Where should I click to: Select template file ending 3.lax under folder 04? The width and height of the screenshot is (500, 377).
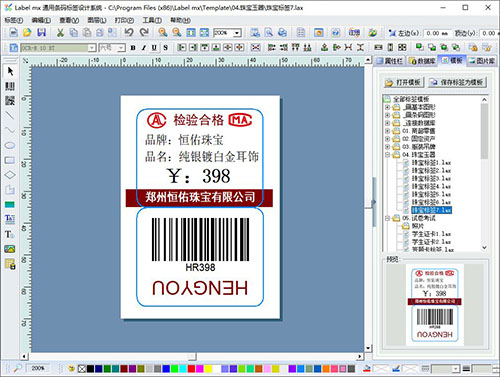pyautogui.click(x=431, y=178)
